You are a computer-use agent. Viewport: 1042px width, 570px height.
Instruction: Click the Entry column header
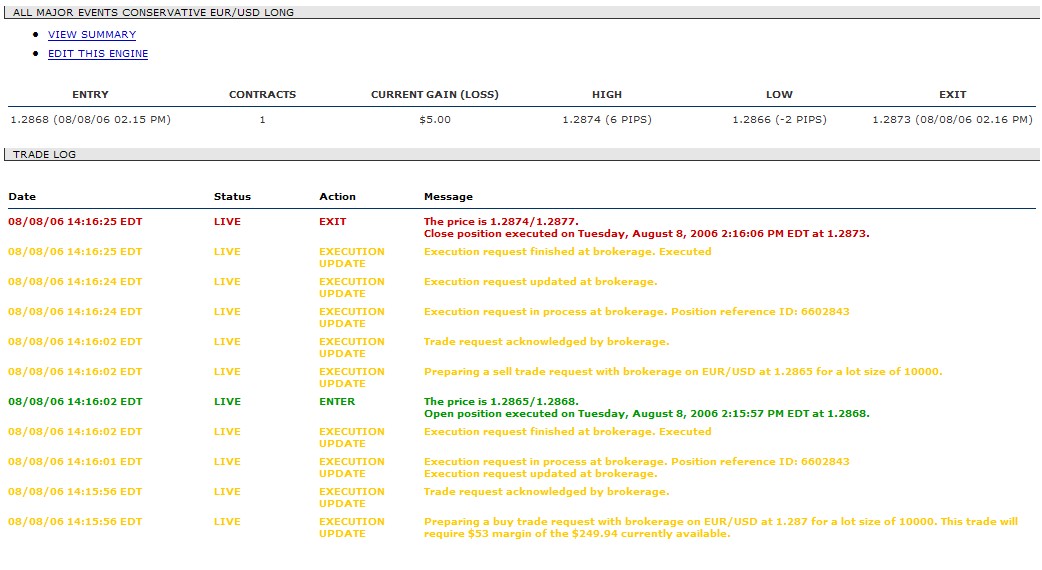coord(90,95)
